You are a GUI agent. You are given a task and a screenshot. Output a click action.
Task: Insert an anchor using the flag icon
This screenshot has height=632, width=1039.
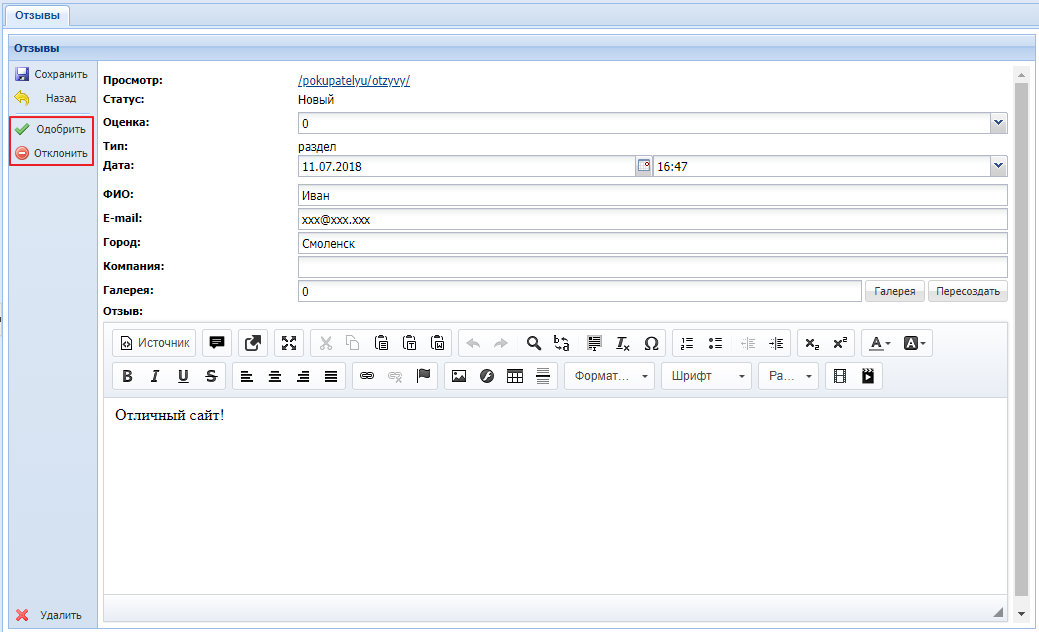423,376
